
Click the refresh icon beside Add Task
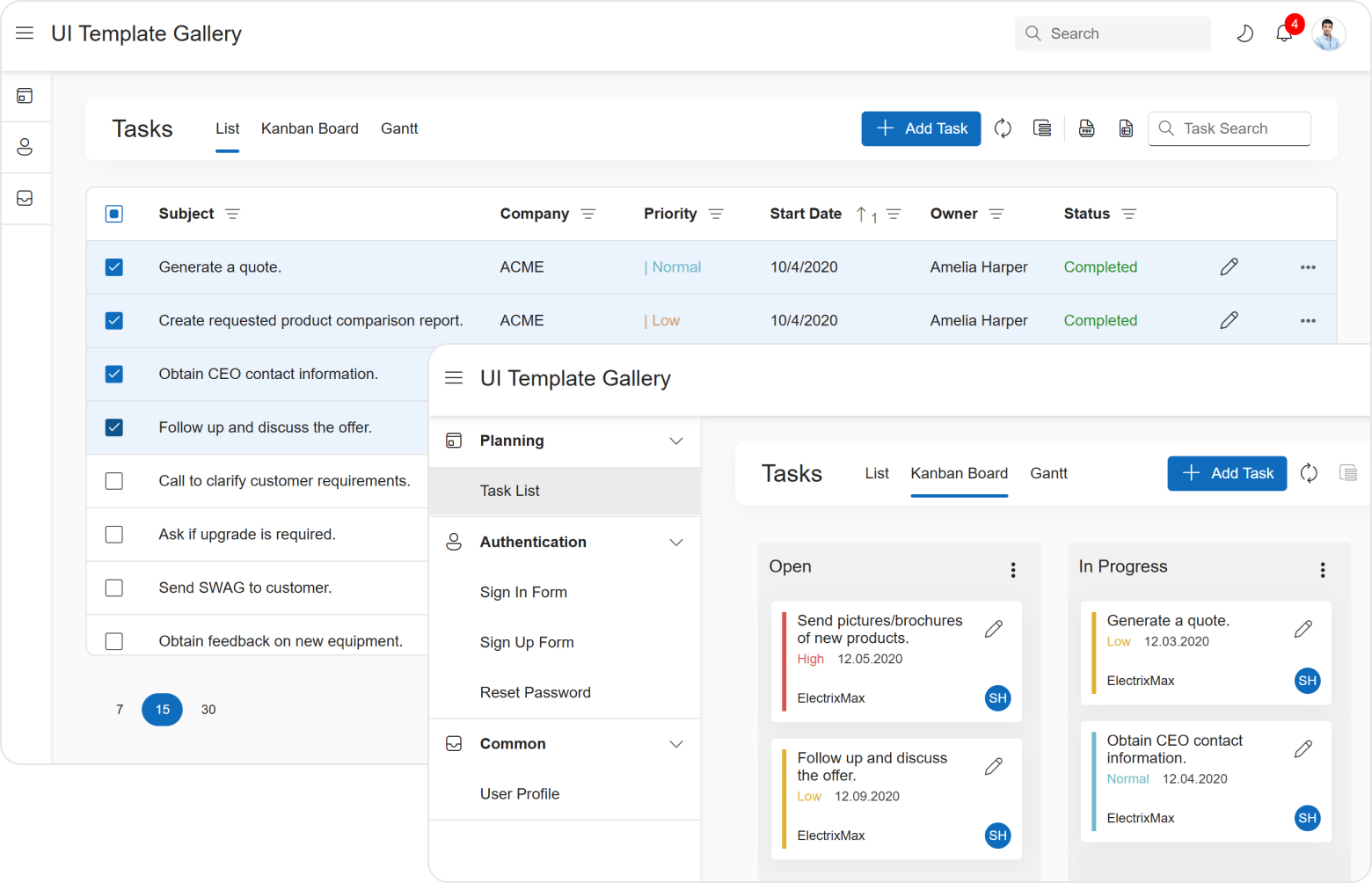(1003, 128)
